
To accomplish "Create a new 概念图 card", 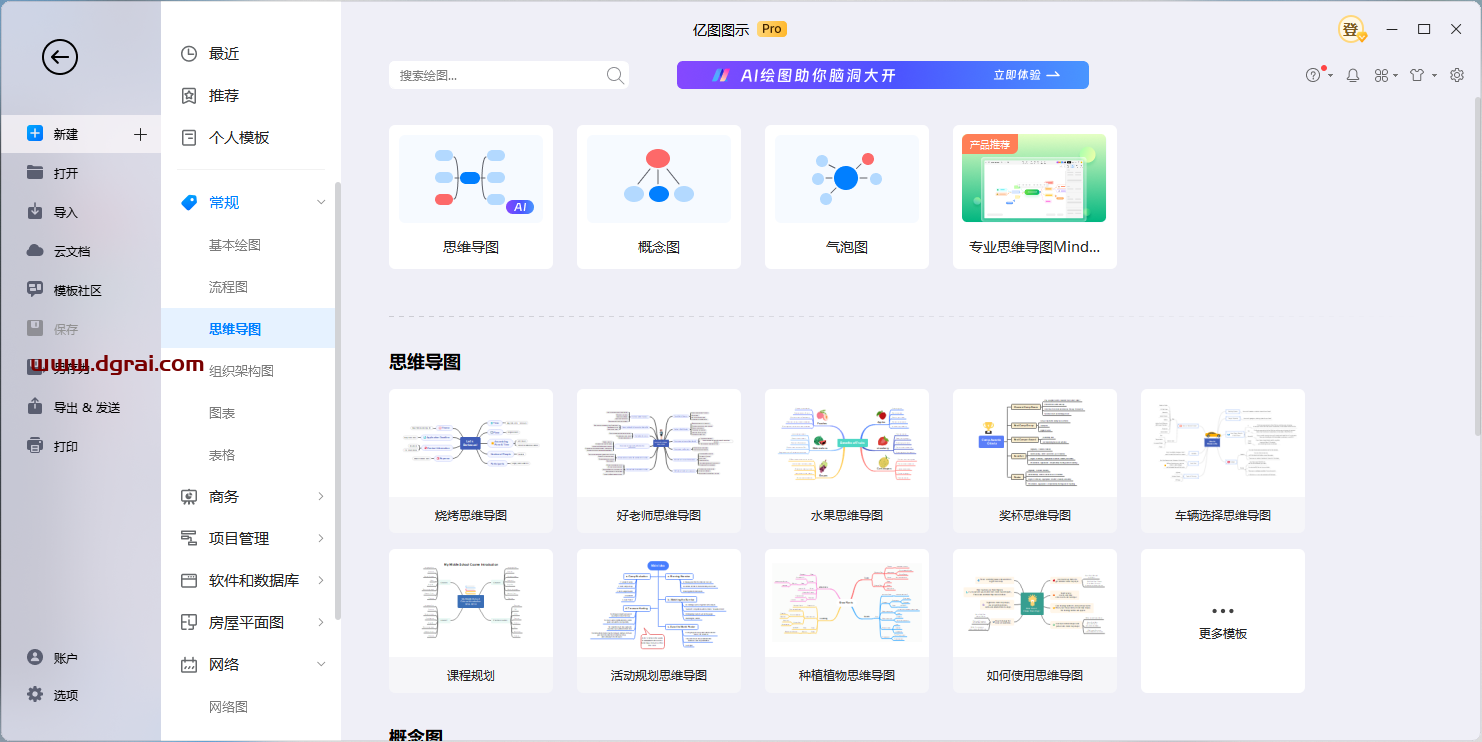I will coord(659,197).
